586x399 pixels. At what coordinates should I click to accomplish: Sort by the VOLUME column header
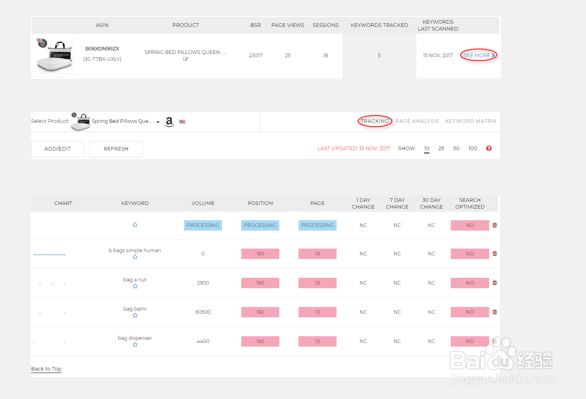(203, 203)
